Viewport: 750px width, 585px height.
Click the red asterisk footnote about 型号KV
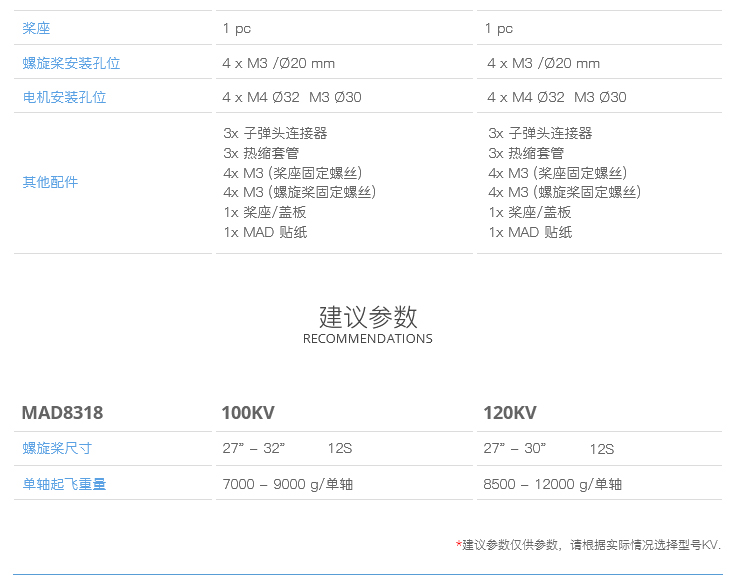pyautogui.click(x=588, y=545)
